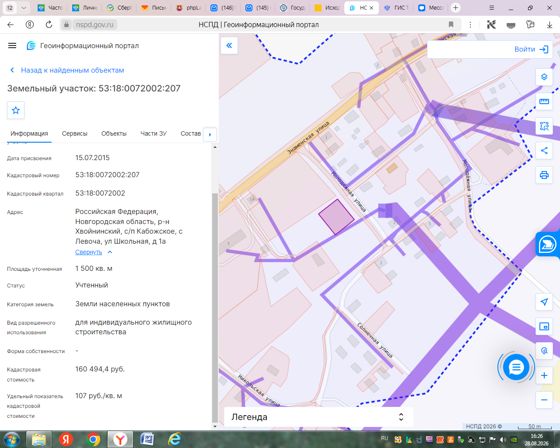Screen dimensions: 560x448
Task: Click the nspd.gov.ru address field
Action: pyautogui.click(x=95, y=25)
